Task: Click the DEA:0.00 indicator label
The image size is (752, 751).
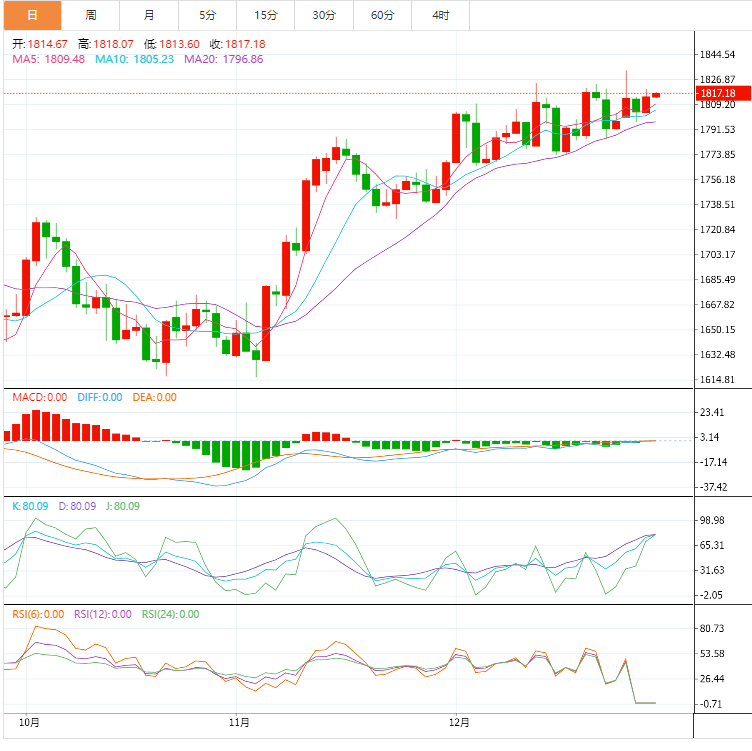Action: [x=154, y=397]
